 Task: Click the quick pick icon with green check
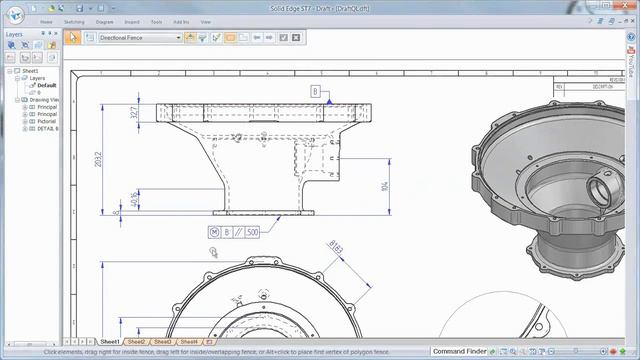tap(216, 38)
